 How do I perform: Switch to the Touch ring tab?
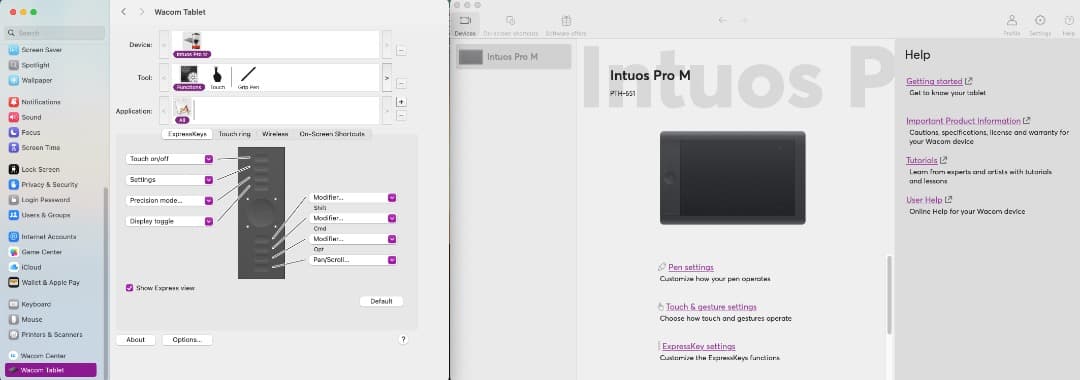[234, 134]
